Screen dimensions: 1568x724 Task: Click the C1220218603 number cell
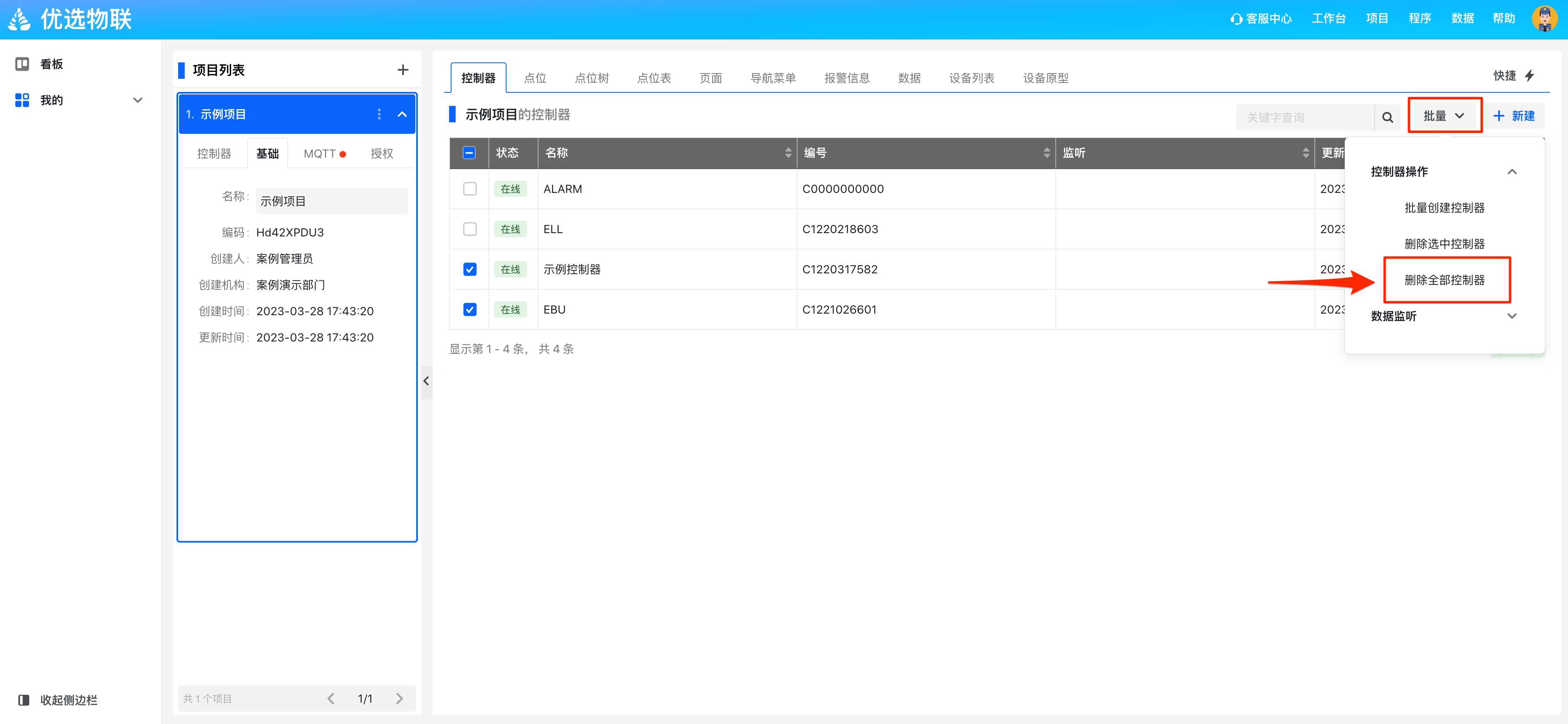click(925, 229)
